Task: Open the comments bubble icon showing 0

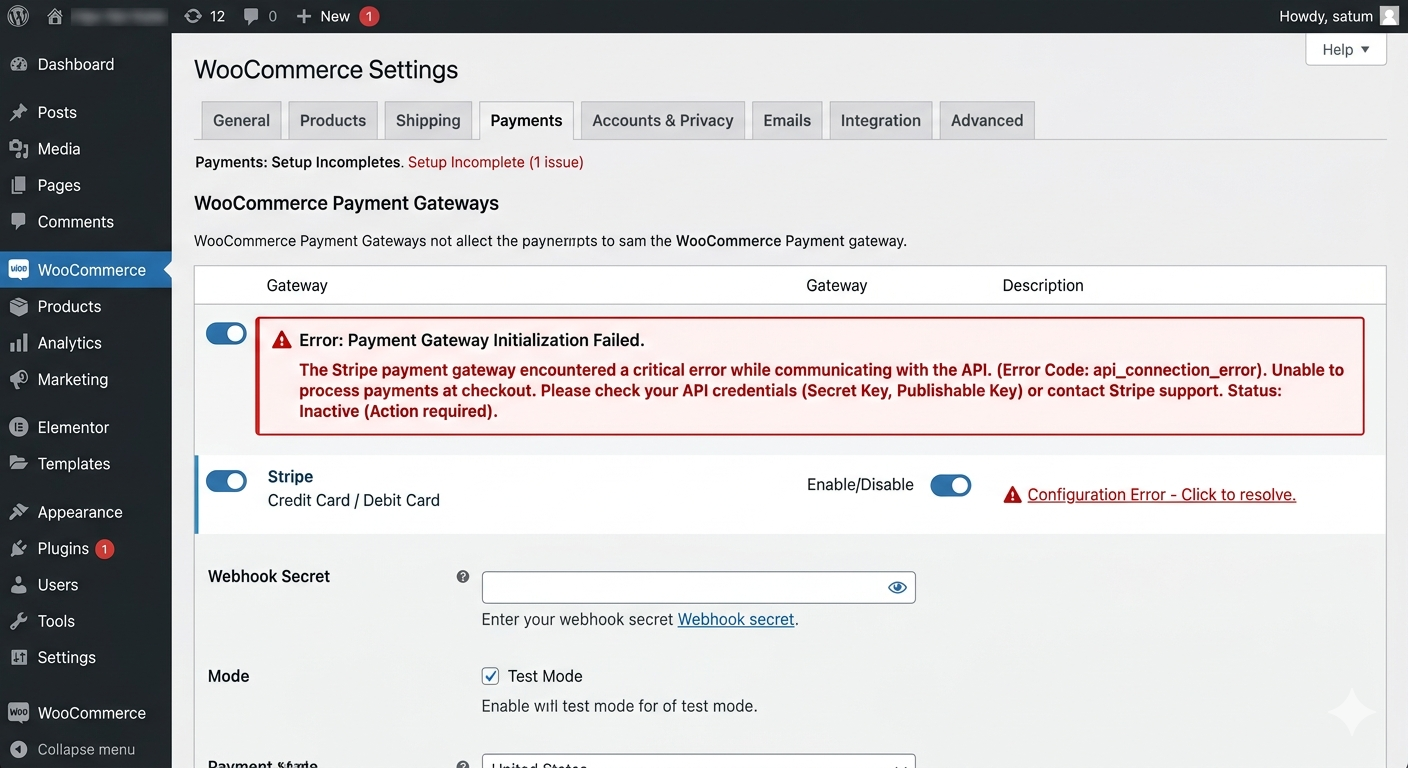Action: coord(261,16)
